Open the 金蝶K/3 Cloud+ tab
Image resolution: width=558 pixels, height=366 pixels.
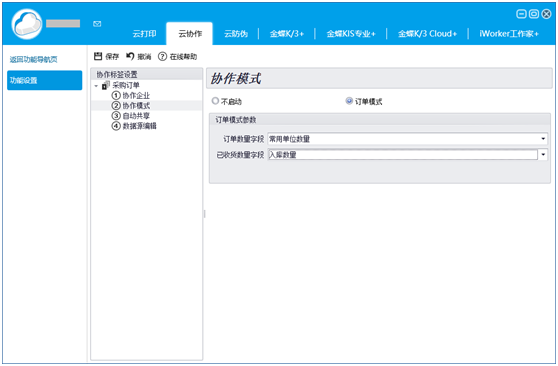coord(427,34)
